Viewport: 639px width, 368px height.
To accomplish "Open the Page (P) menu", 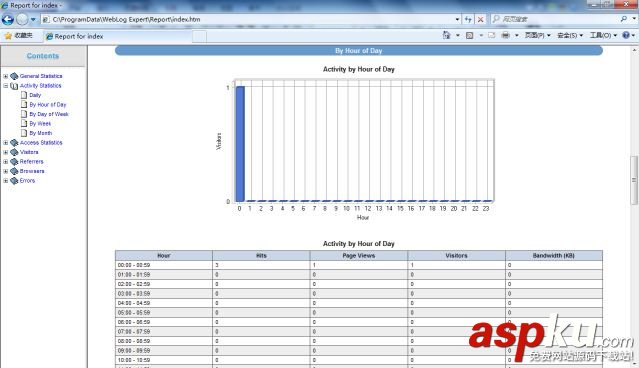I will click(538, 35).
